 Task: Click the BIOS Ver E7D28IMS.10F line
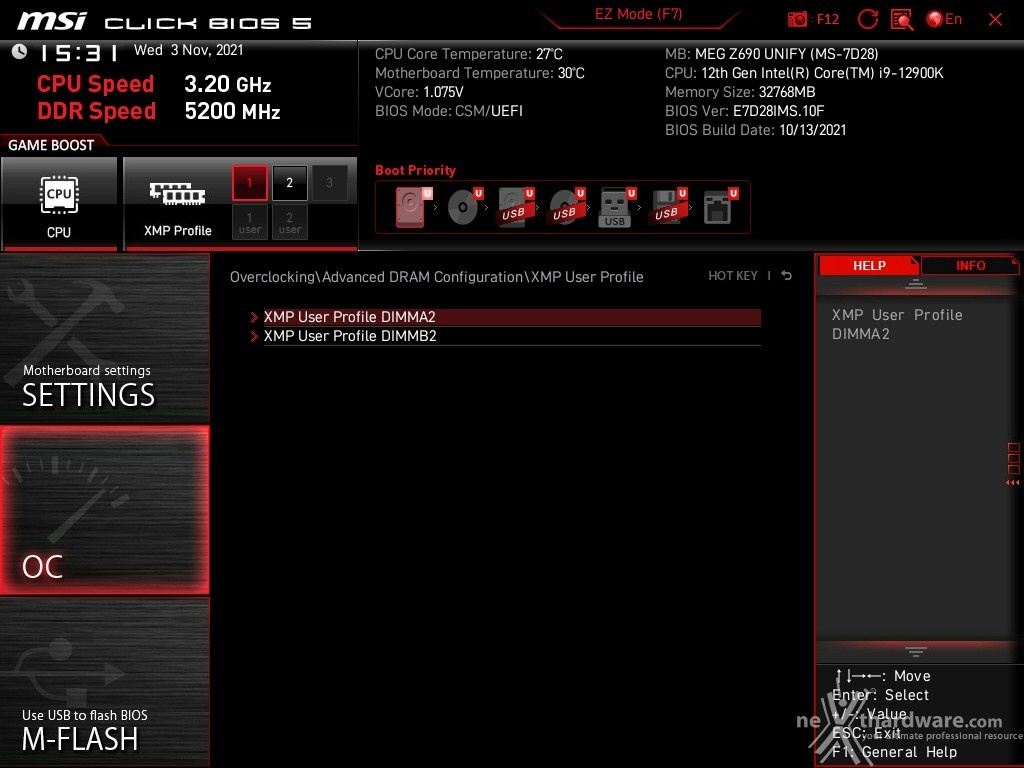pyautogui.click(x=744, y=111)
